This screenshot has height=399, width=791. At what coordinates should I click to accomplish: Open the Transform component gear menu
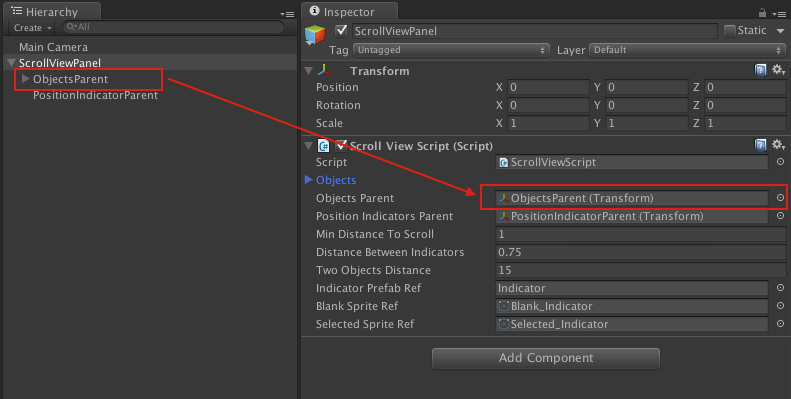[778, 70]
